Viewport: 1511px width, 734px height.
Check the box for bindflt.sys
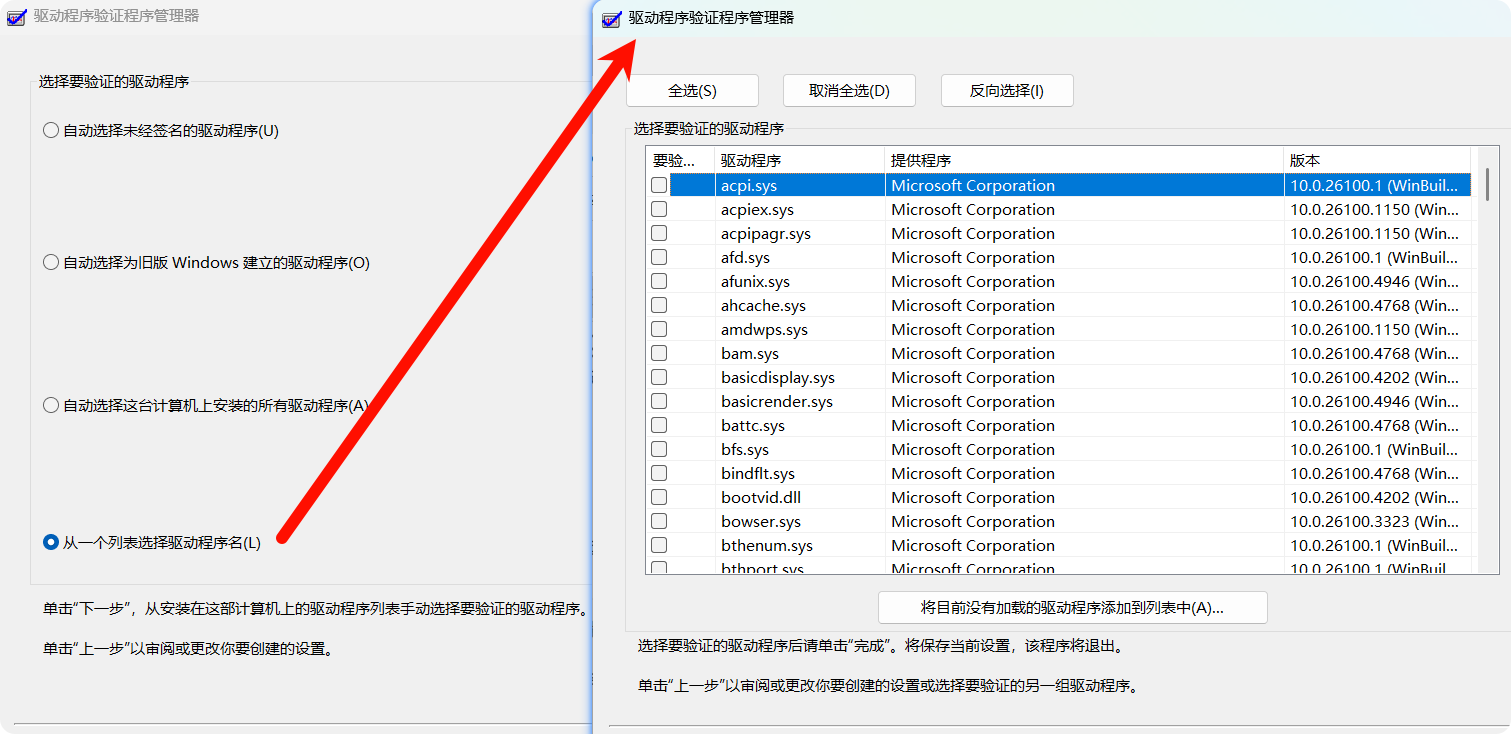click(659, 473)
